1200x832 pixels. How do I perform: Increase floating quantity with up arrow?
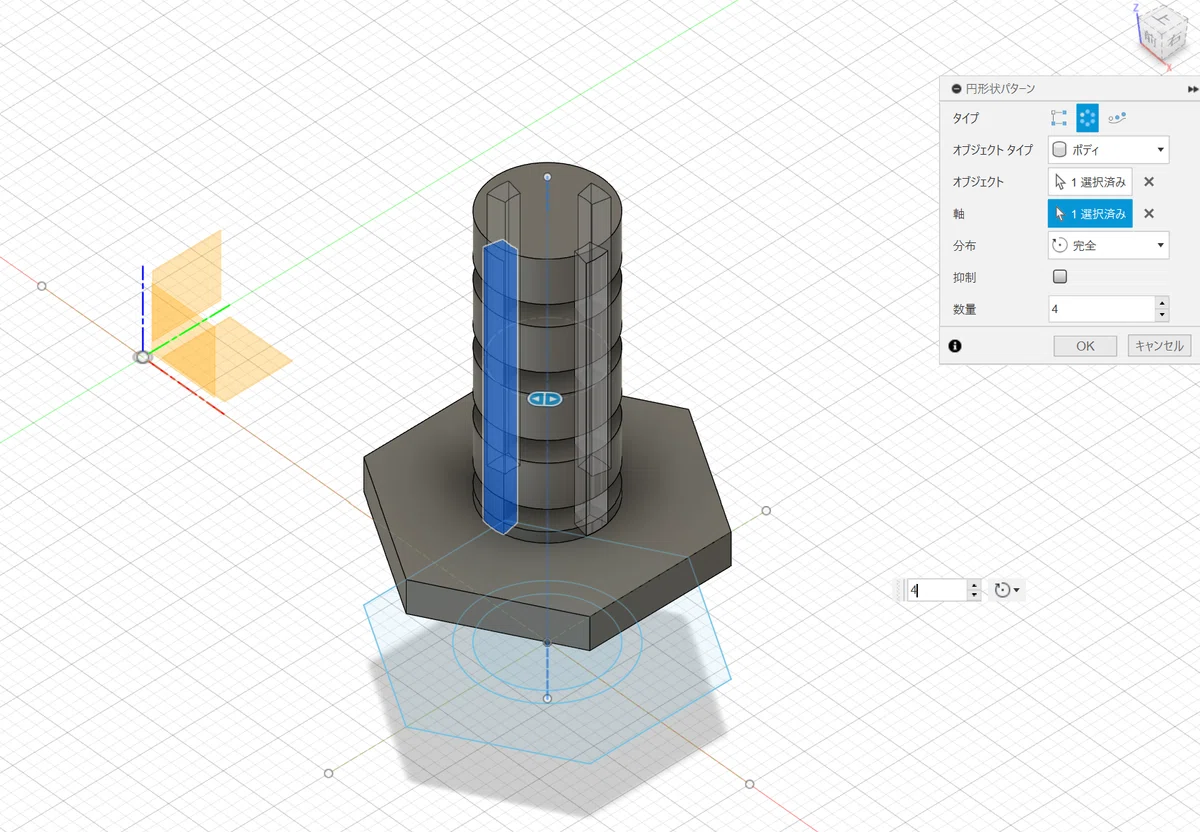tap(974, 585)
